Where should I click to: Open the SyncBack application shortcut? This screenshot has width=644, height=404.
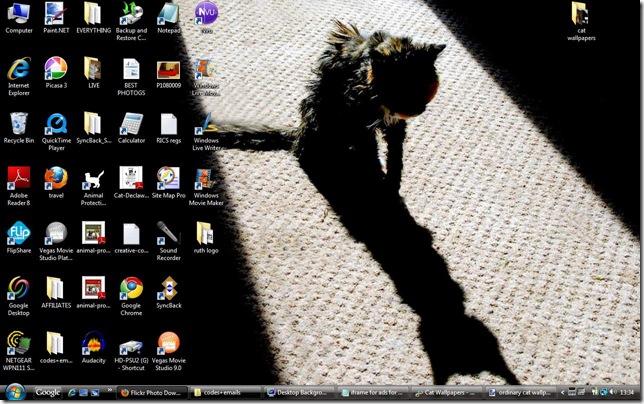pos(168,293)
